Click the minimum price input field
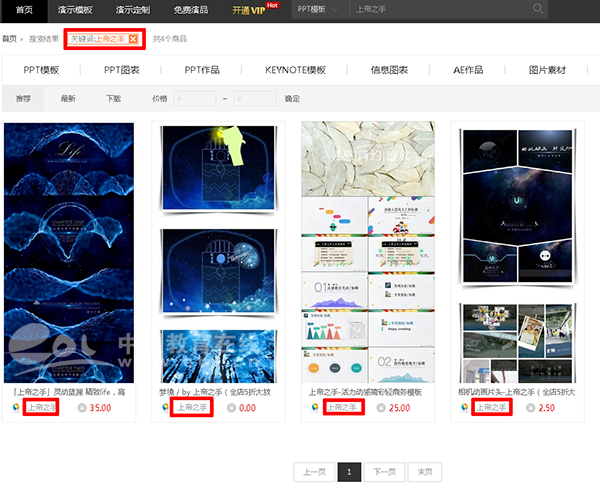 194,99
